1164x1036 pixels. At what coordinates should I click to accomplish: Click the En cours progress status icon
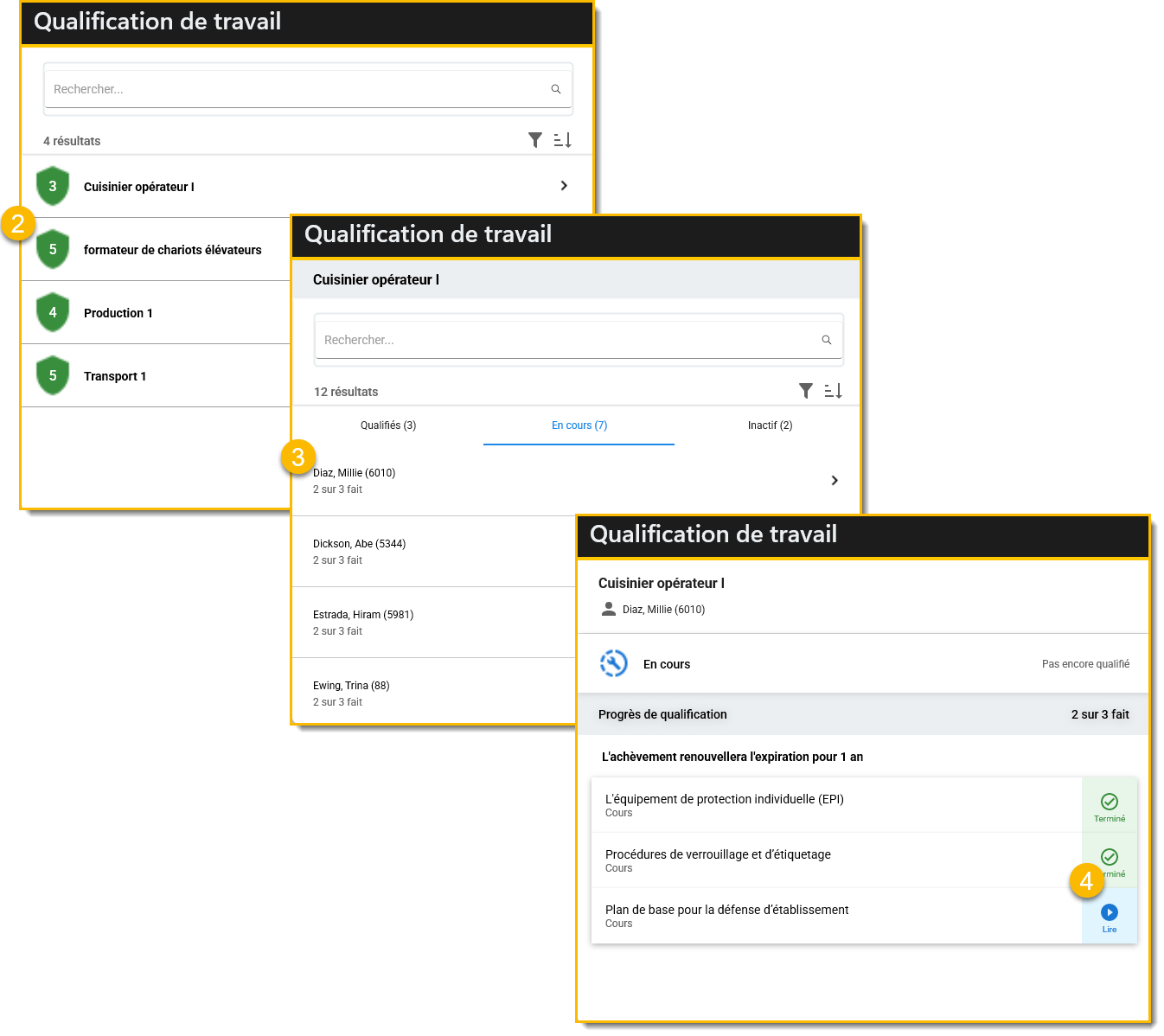pos(613,663)
